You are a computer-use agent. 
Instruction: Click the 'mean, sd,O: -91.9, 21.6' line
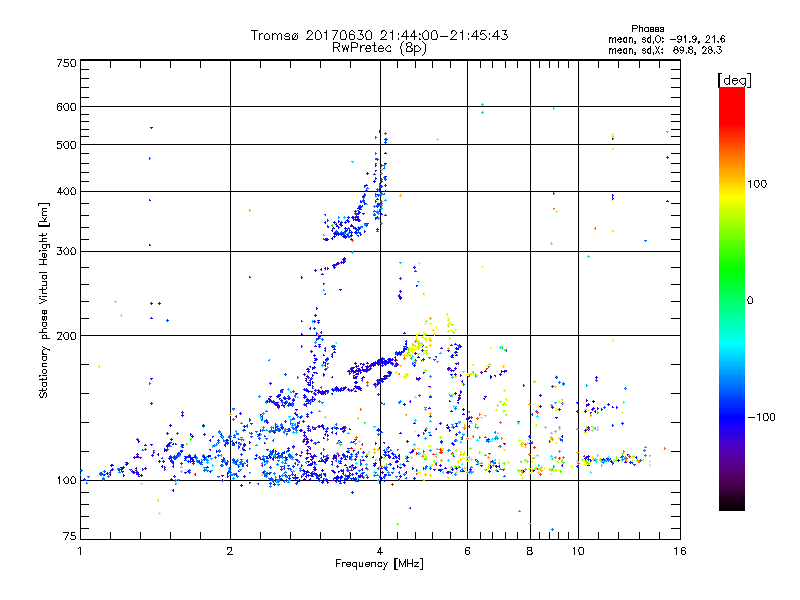click(666, 39)
